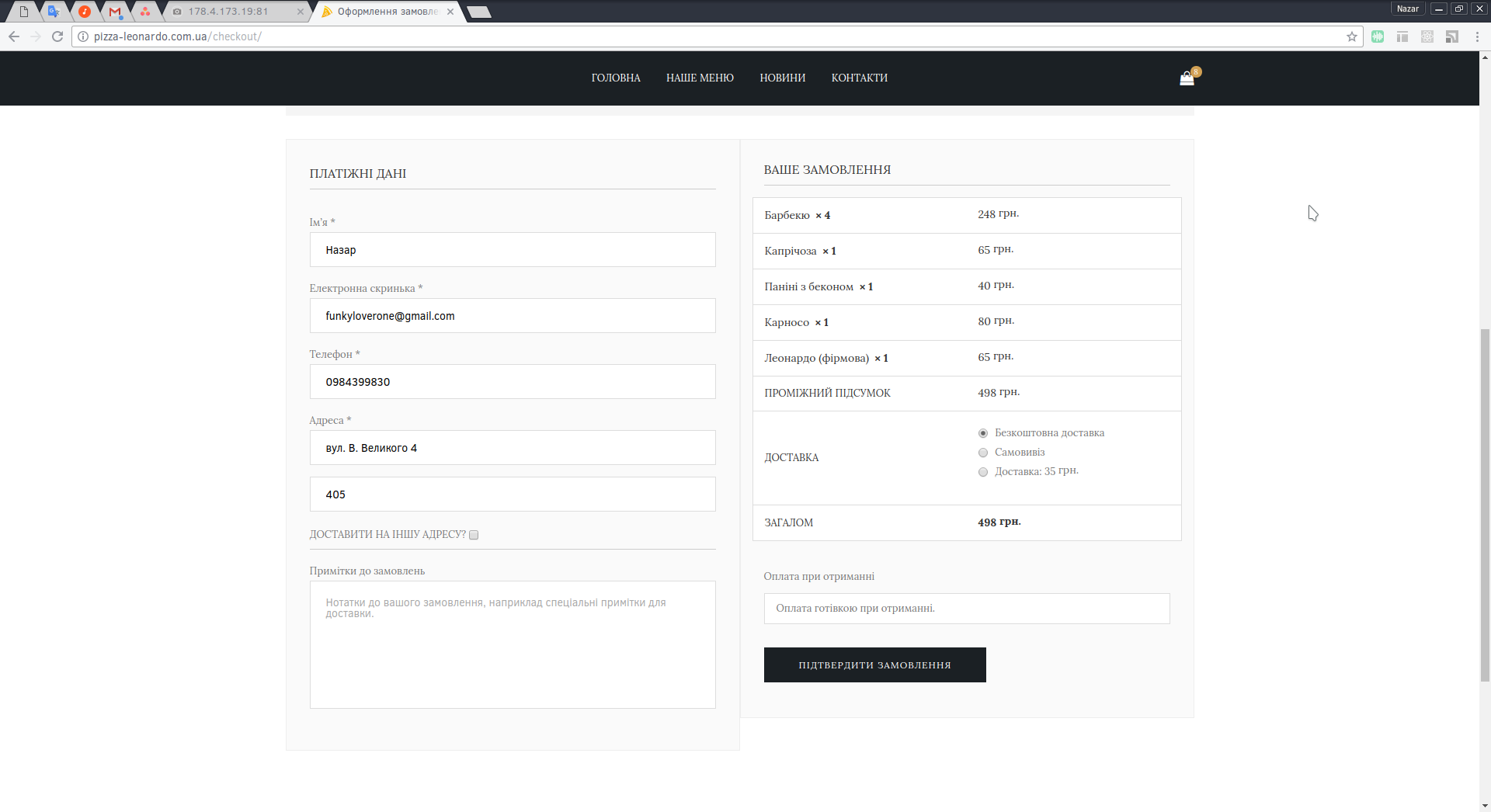
Task: Open the page layout extension icon
Action: point(1402,36)
